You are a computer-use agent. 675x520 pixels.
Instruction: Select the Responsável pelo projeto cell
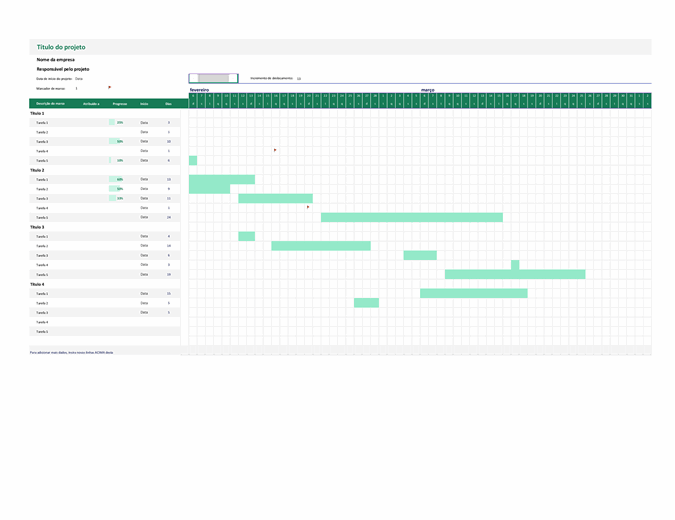point(64,69)
